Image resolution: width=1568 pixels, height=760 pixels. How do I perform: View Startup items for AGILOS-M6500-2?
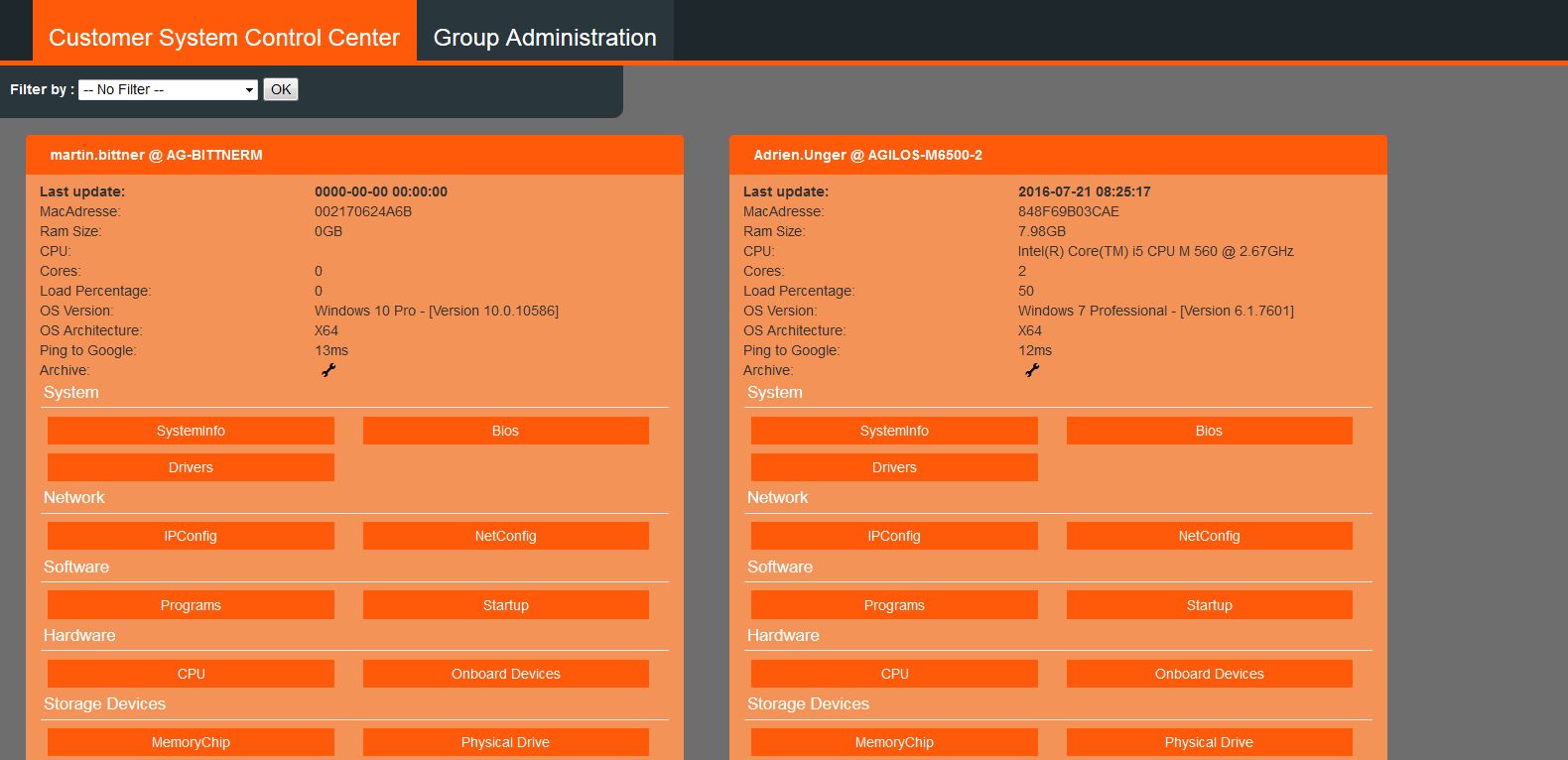click(1210, 605)
